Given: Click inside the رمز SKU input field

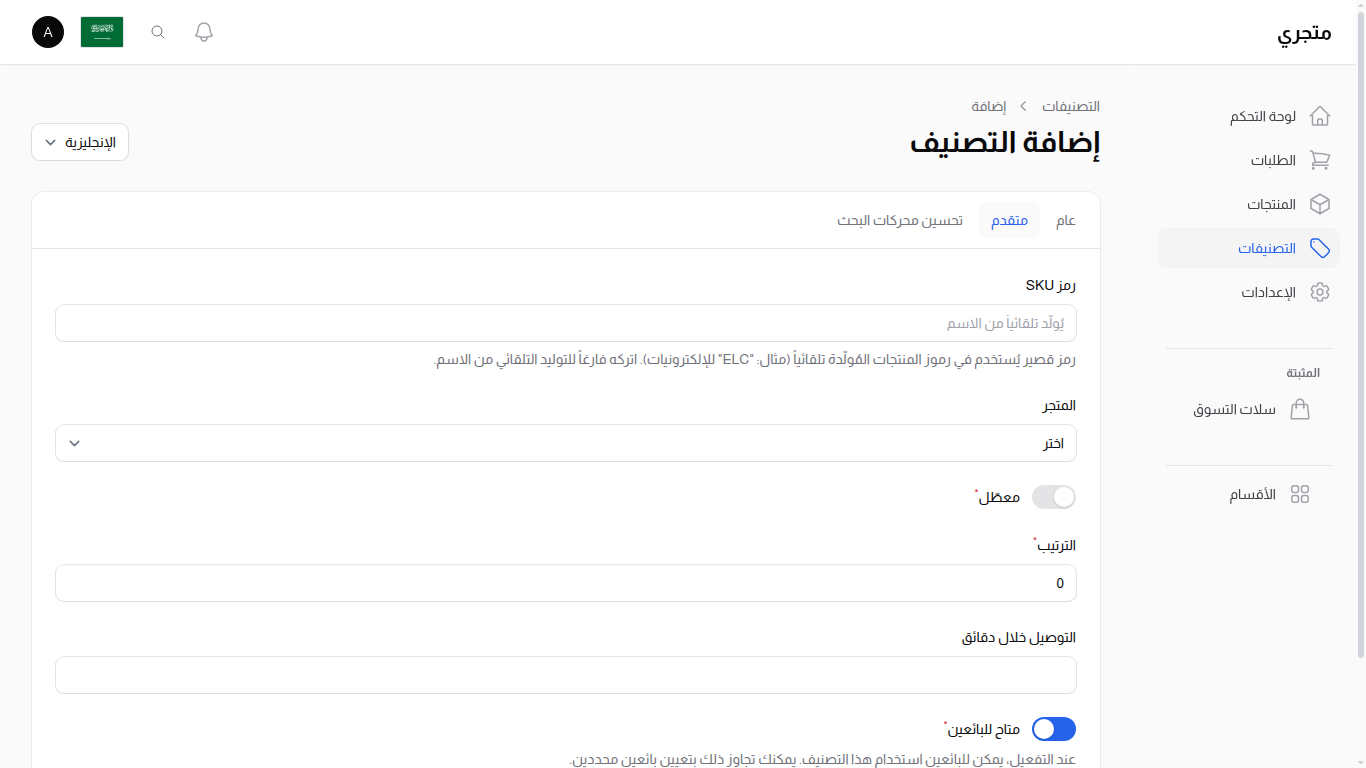Looking at the screenshot, I should 565,323.
